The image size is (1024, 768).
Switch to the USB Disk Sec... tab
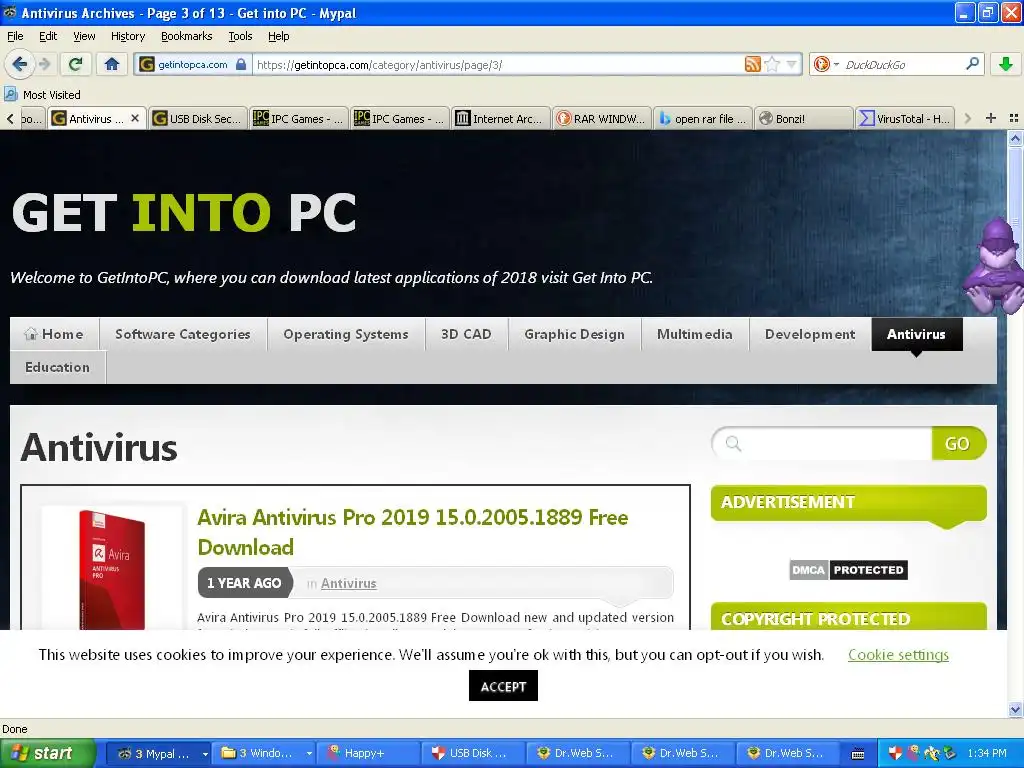[x=198, y=119]
